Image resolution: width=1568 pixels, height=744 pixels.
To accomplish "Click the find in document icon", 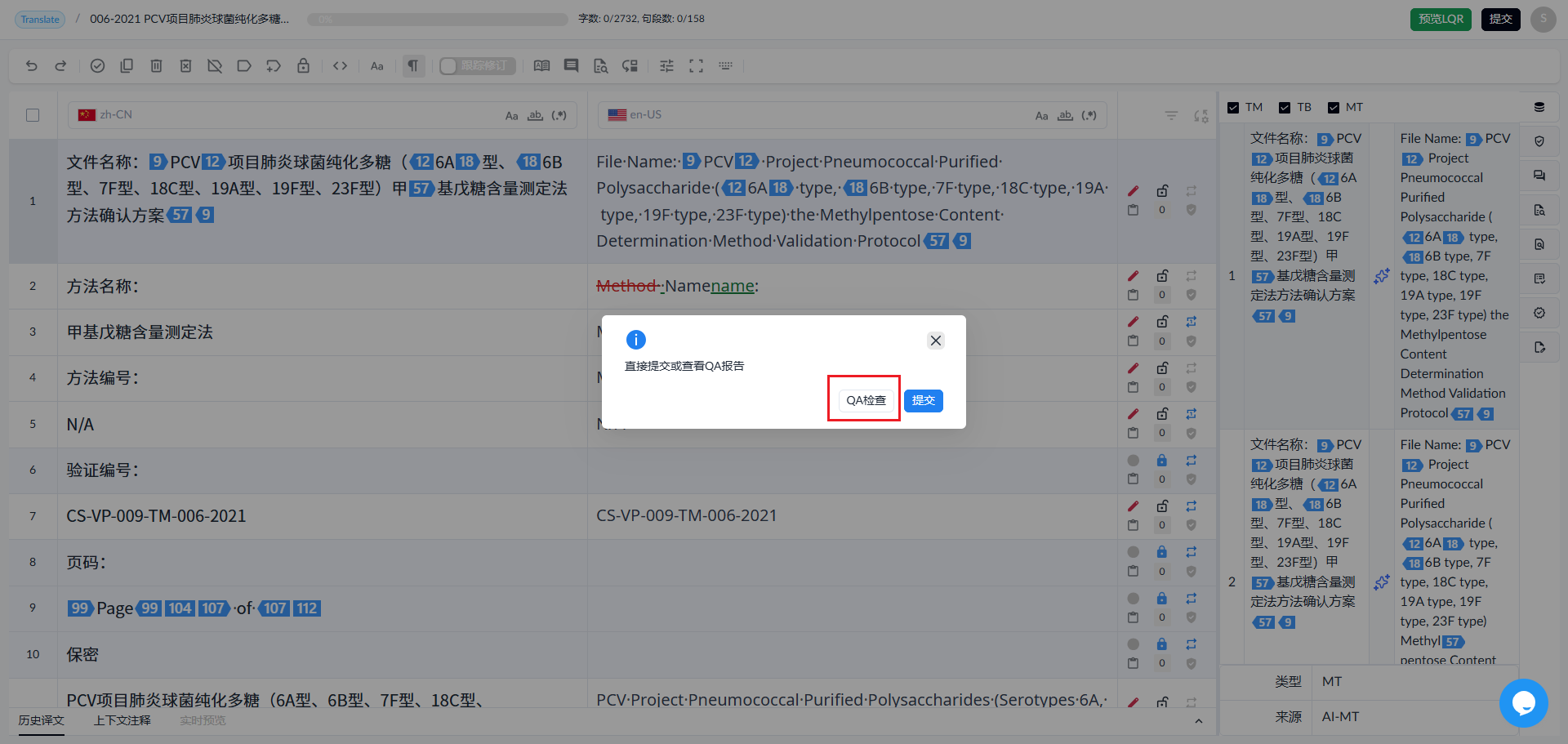I will pos(600,66).
